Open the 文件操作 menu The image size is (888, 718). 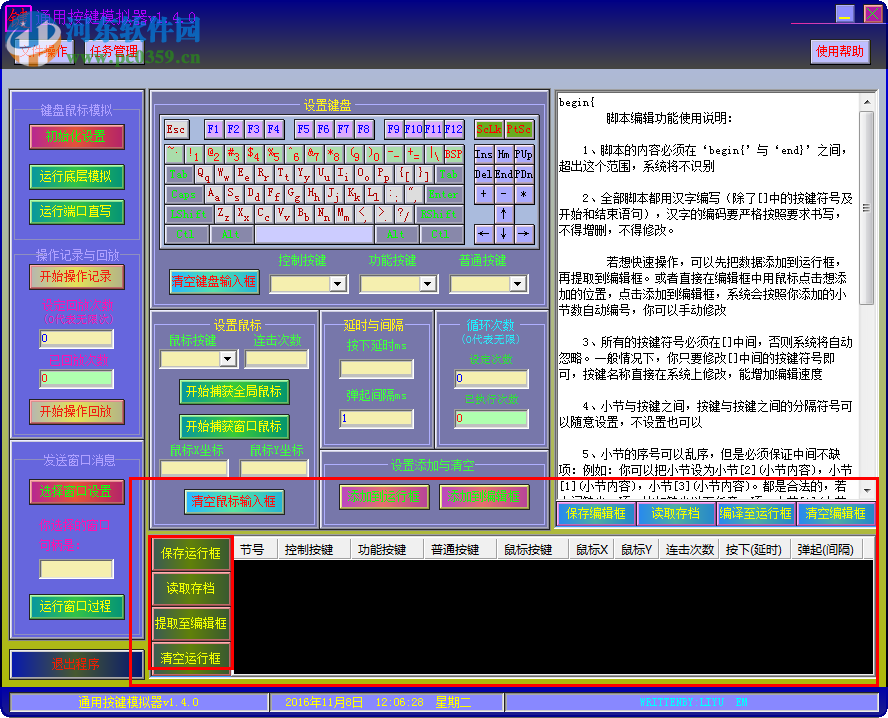click(47, 52)
